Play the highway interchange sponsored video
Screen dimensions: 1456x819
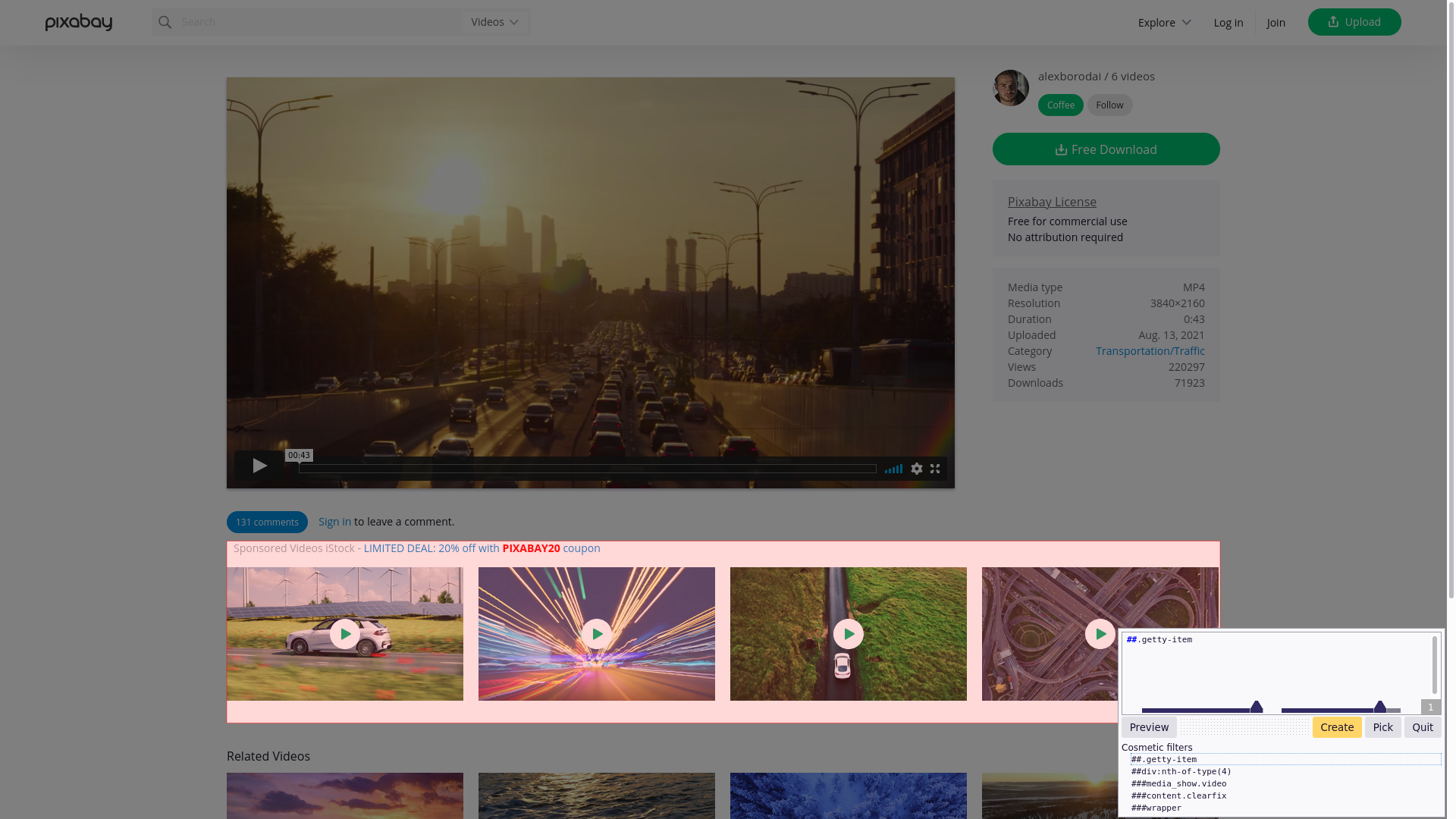tap(1100, 634)
